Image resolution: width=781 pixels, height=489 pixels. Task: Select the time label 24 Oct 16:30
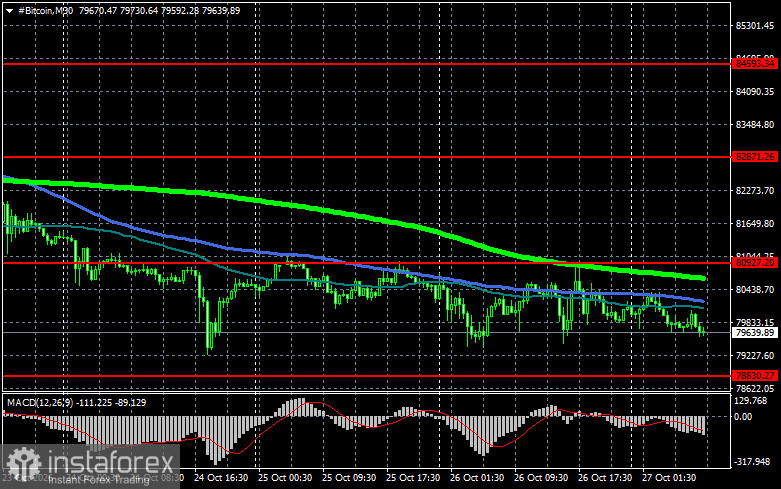221,478
